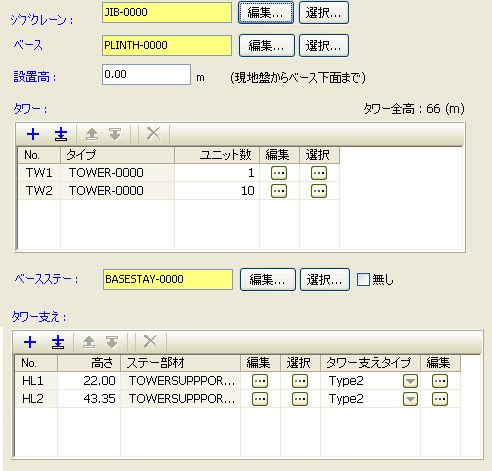Add a new row in the タワー table toolbar
The width and height of the screenshot is (492, 471).
(x=33, y=134)
